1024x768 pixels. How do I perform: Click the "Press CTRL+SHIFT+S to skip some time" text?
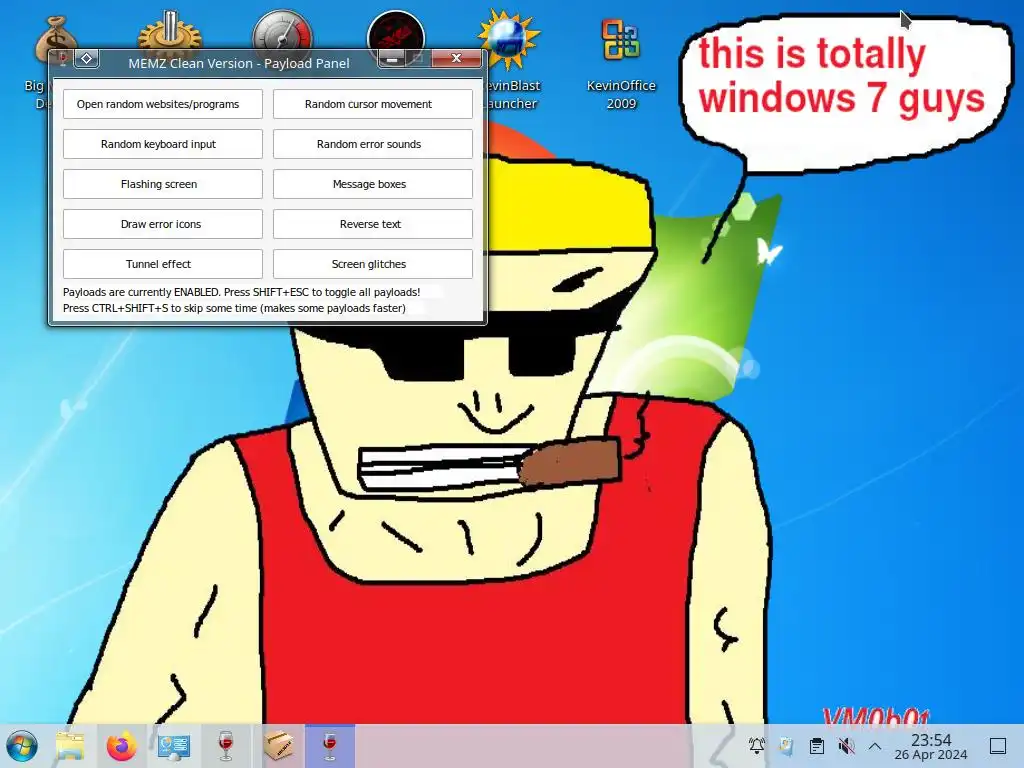click(234, 308)
